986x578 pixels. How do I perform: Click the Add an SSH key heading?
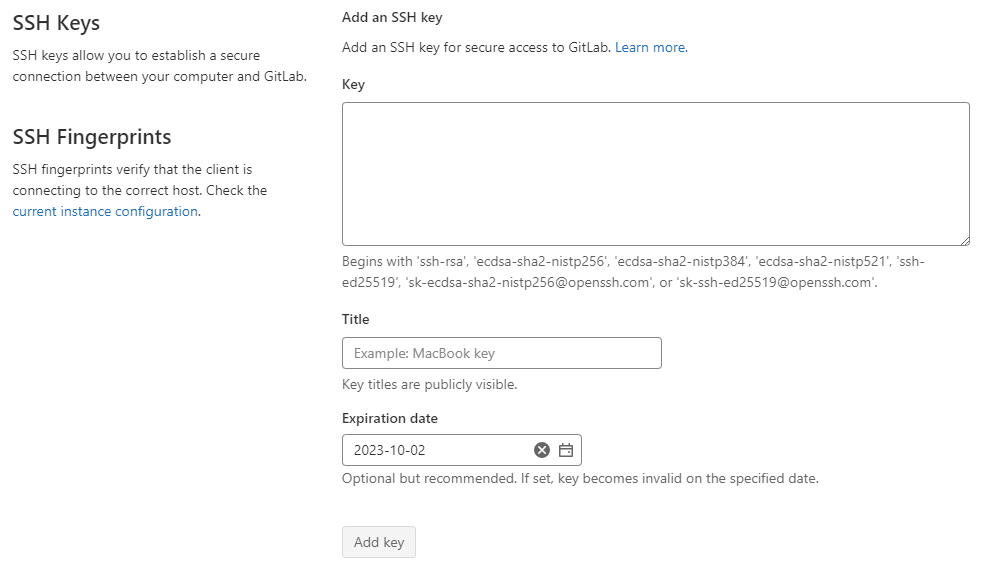[391, 18]
